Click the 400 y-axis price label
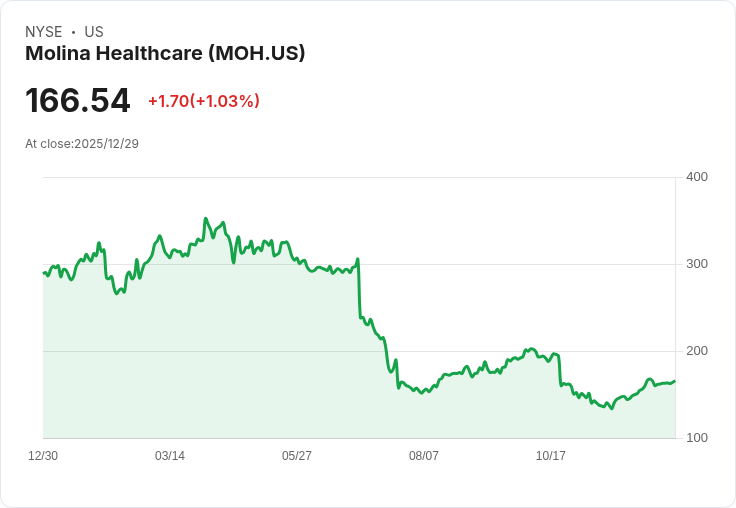 [697, 177]
